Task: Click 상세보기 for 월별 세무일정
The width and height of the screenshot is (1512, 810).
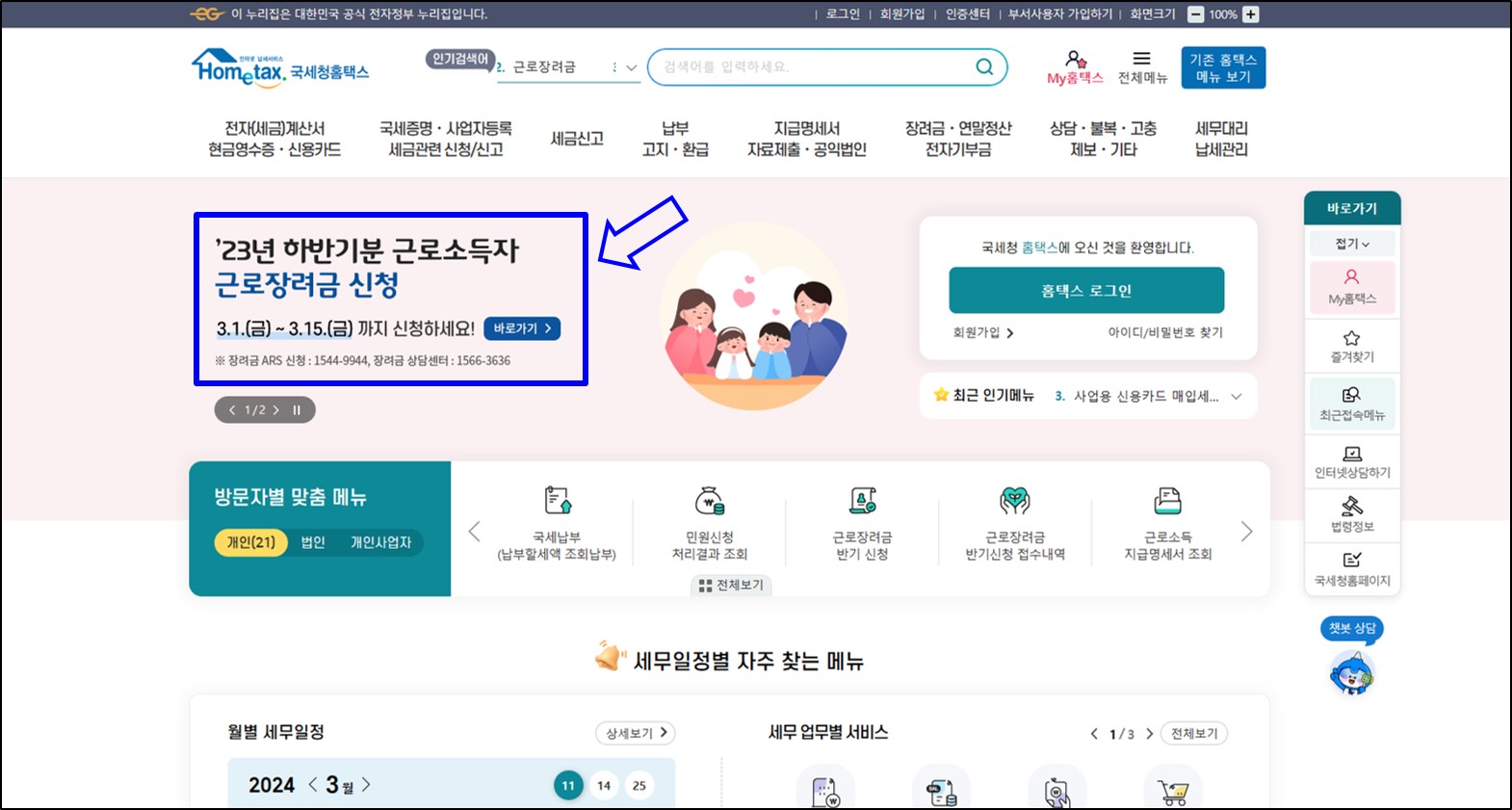Action: click(x=636, y=733)
